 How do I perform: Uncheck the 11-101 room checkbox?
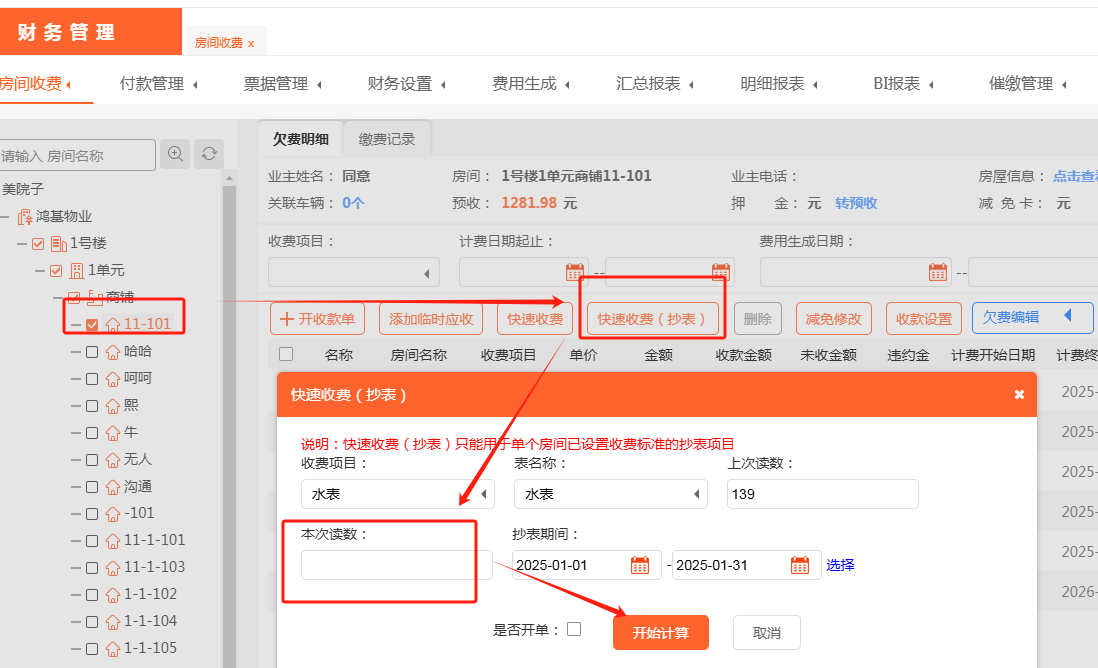tap(92, 325)
